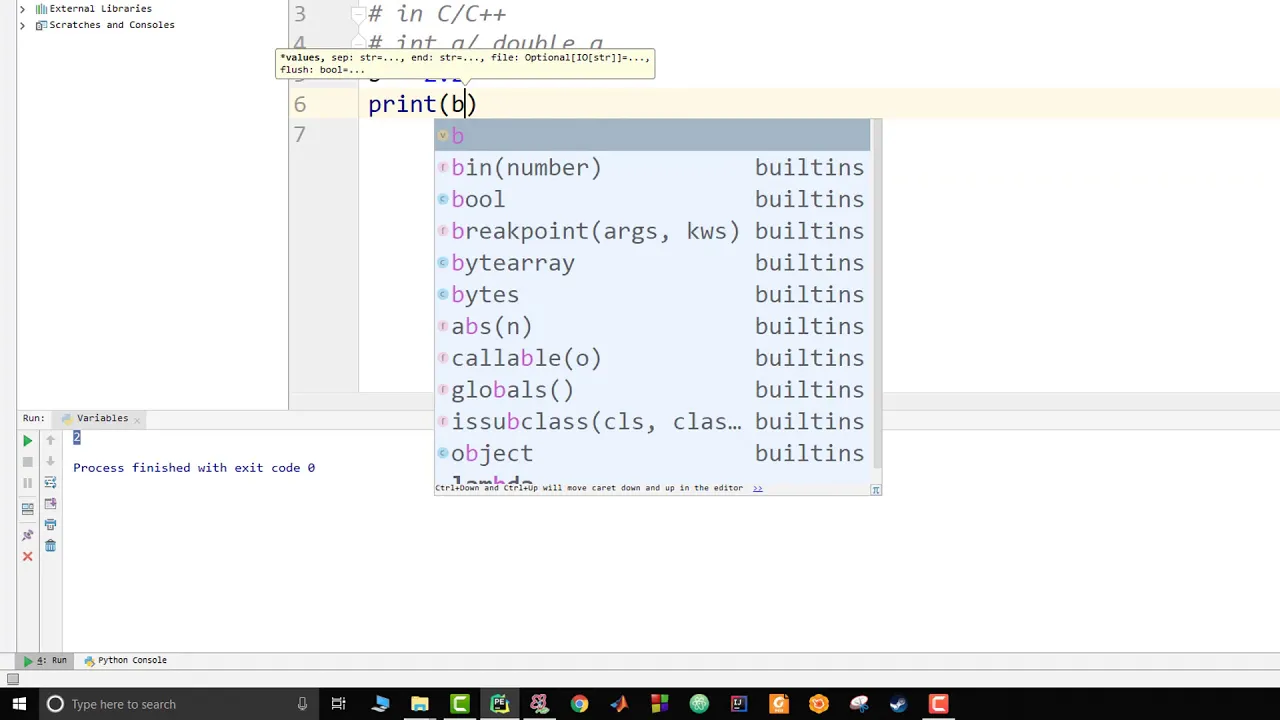Choose abs(n) from completion list

(652, 327)
